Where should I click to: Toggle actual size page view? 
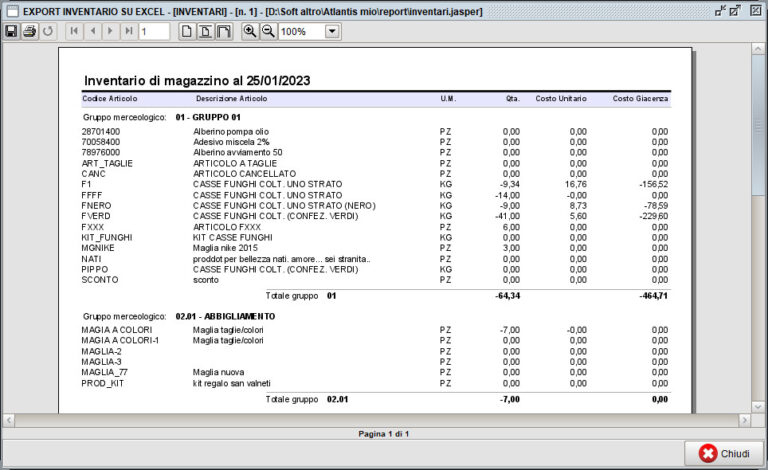click(x=187, y=32)
